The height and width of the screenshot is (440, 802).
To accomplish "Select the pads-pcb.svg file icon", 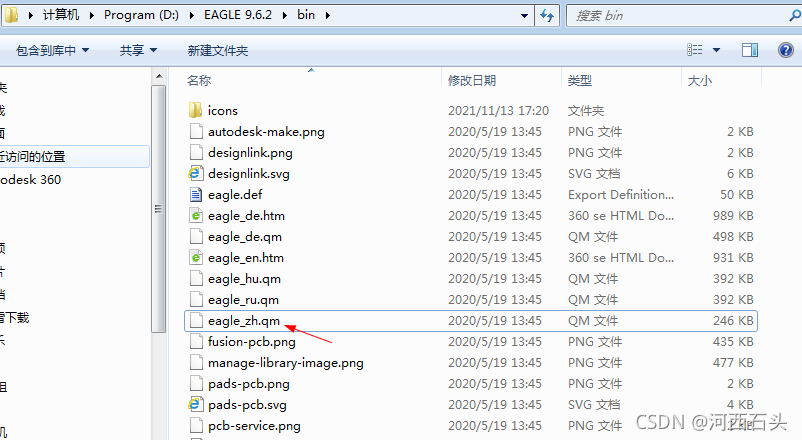I will [x=195, y=404].
